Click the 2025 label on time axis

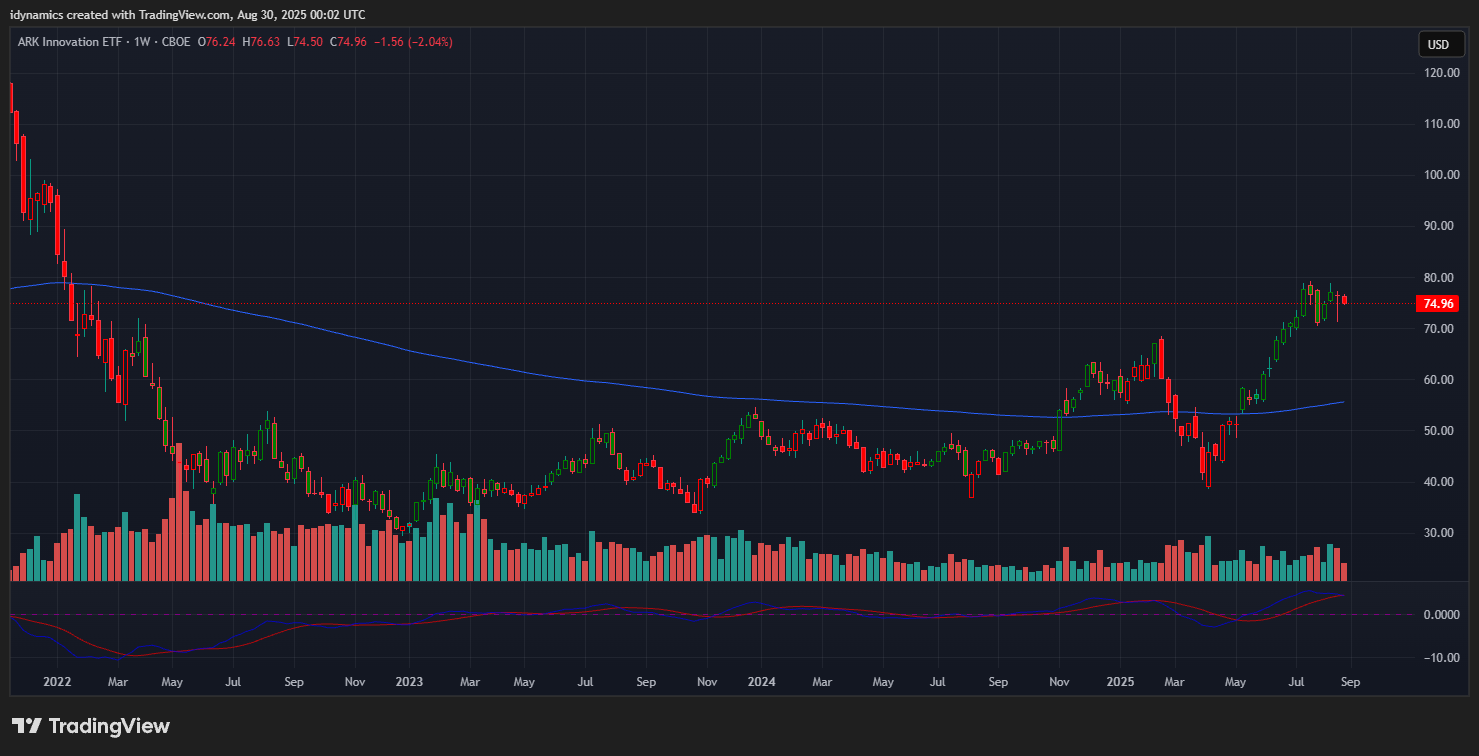click(x=1121, y=682)
